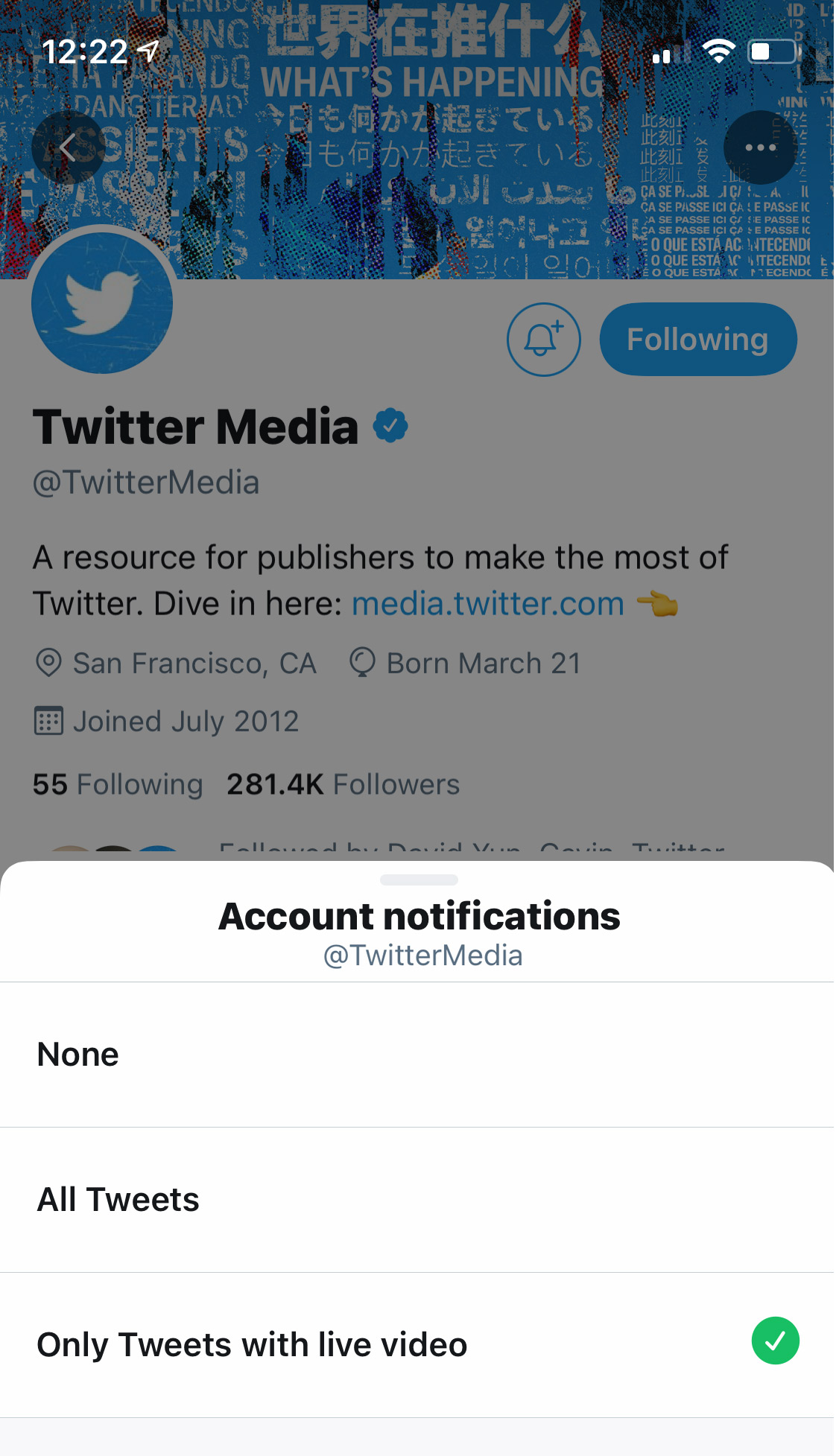View the 281.4K Followers list
839x1456 pixels.
coord(342,784)
